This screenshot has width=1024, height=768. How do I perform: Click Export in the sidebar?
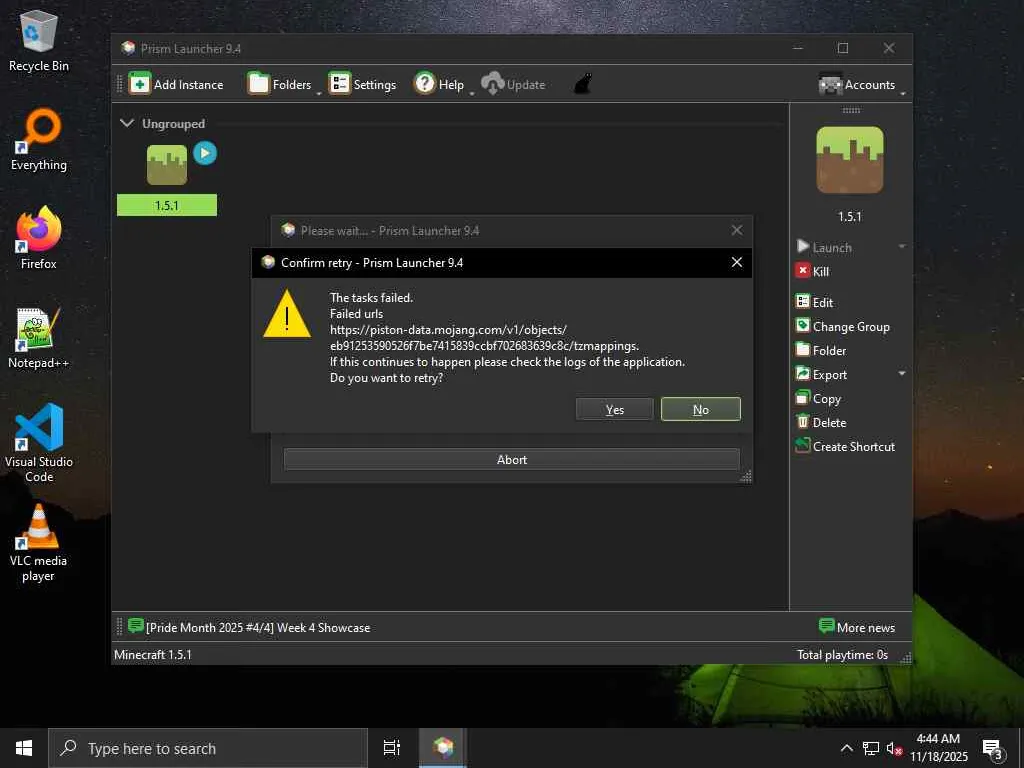click(x=821, y=375)
